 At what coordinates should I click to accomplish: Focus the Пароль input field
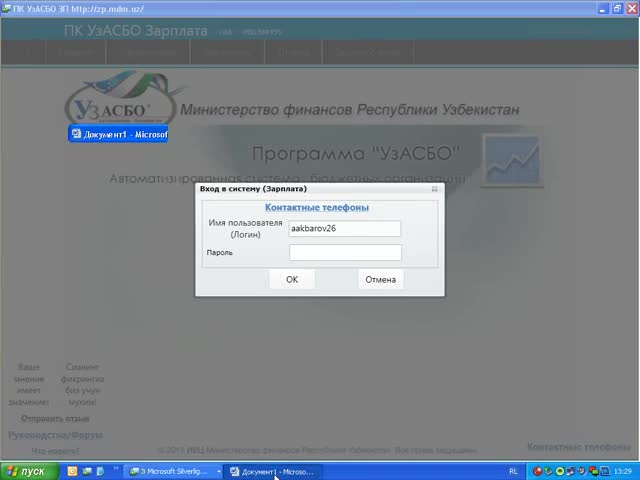coord(345,252)
